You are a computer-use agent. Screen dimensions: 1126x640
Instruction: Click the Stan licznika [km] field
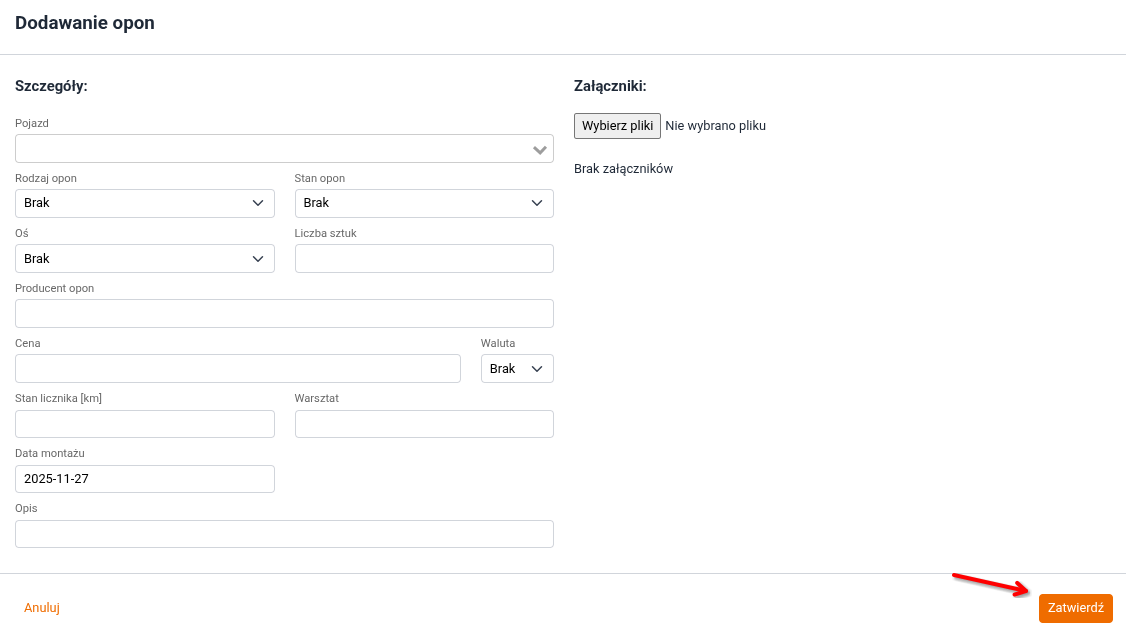[144, 424]
